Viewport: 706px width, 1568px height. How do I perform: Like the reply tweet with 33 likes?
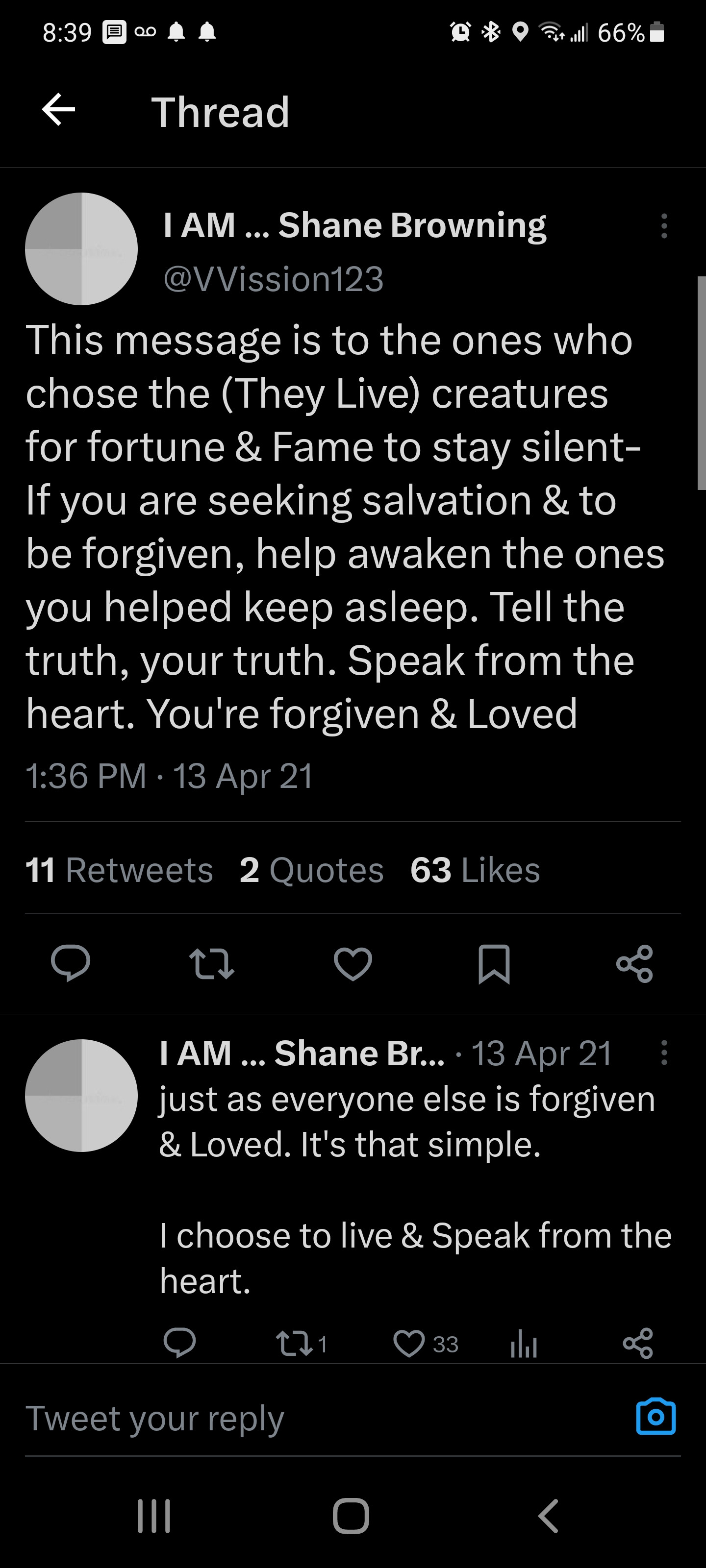pyautogui.click(x=409, y=1344)
